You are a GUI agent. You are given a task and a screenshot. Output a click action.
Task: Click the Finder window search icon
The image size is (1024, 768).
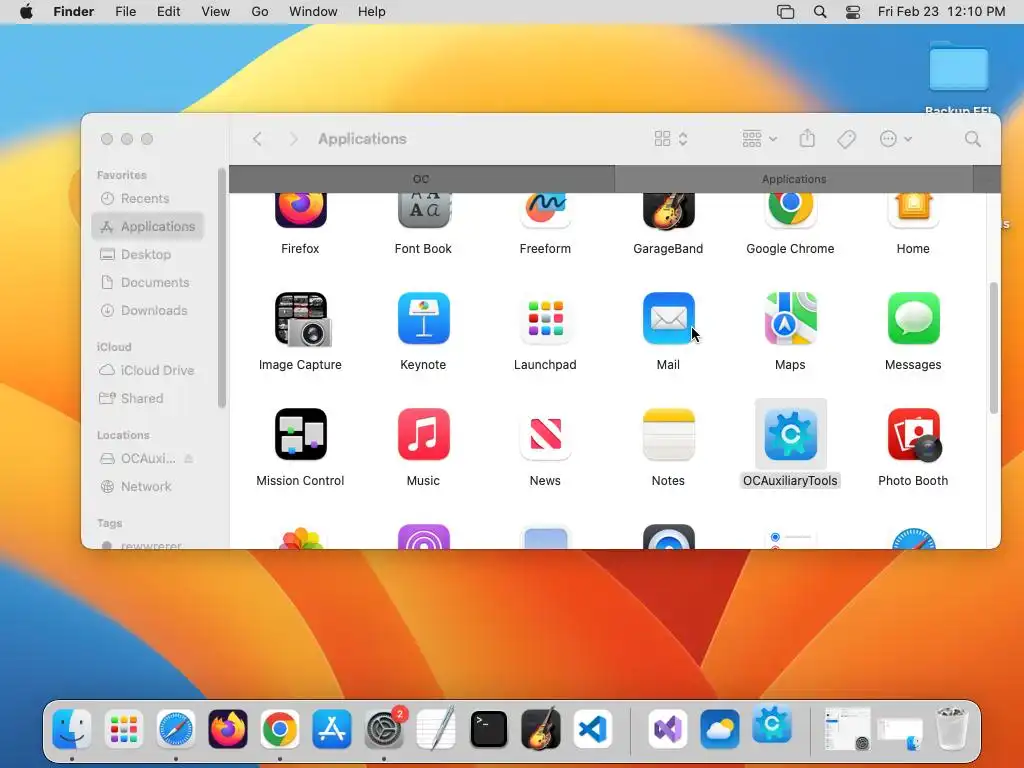click(972, 138)
